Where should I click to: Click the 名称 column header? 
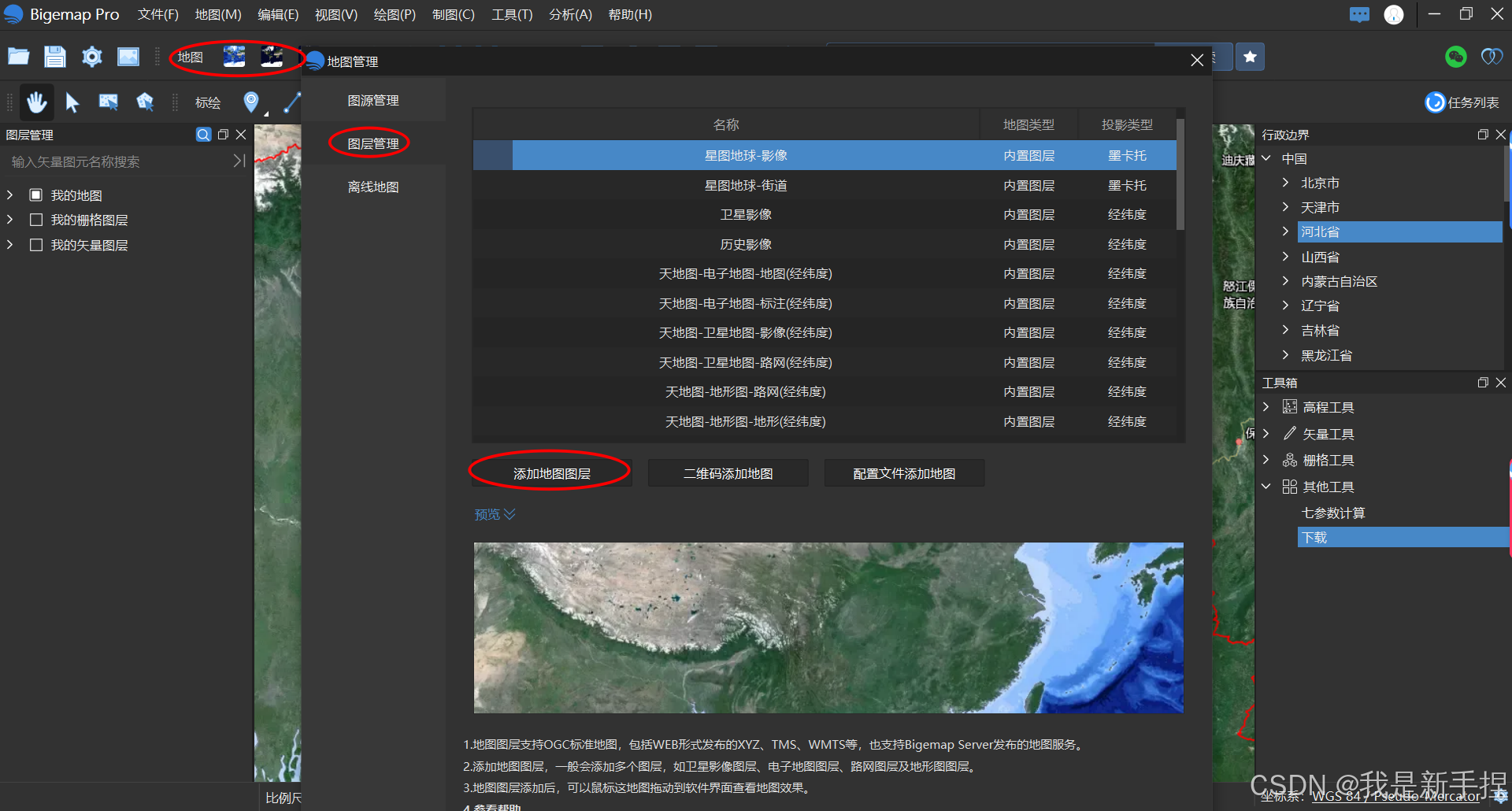726,124
